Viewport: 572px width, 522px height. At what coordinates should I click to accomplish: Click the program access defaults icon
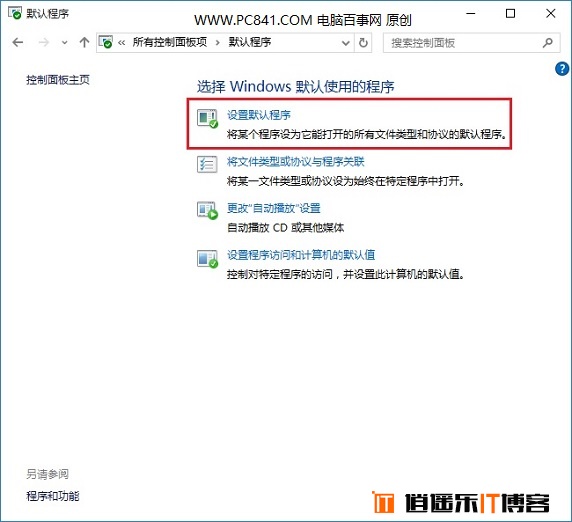tap(207, 258)
